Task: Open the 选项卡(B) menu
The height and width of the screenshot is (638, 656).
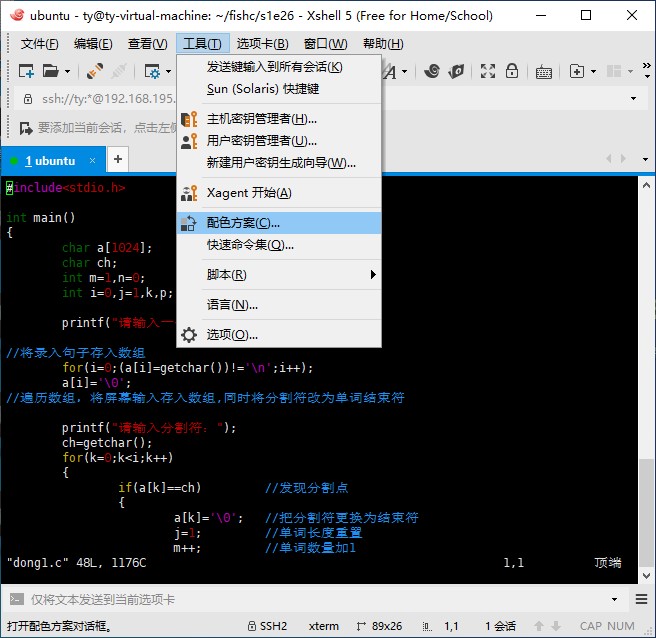Action: tap(262, 44)
